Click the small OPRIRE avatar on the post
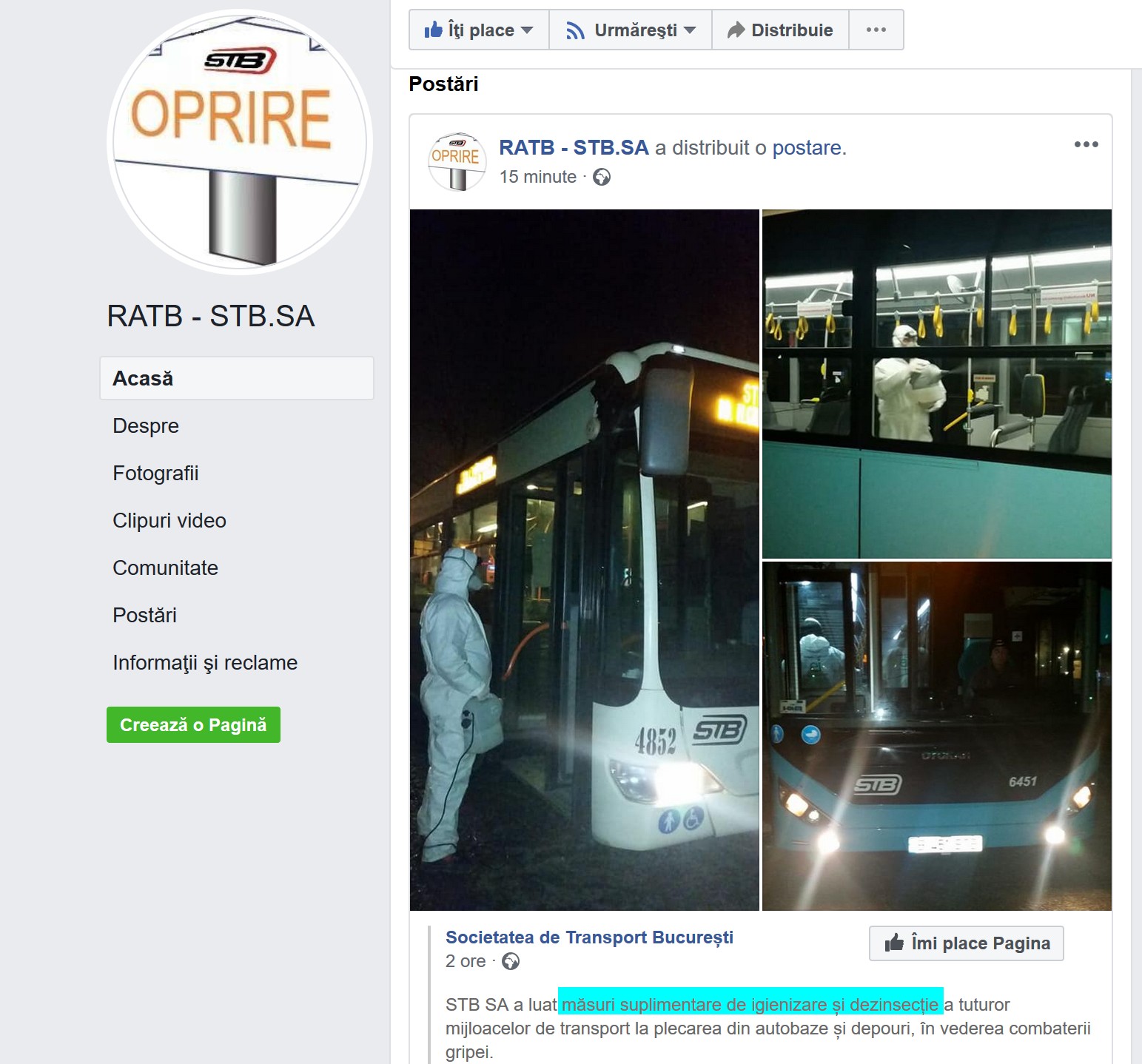 point(457,161)
